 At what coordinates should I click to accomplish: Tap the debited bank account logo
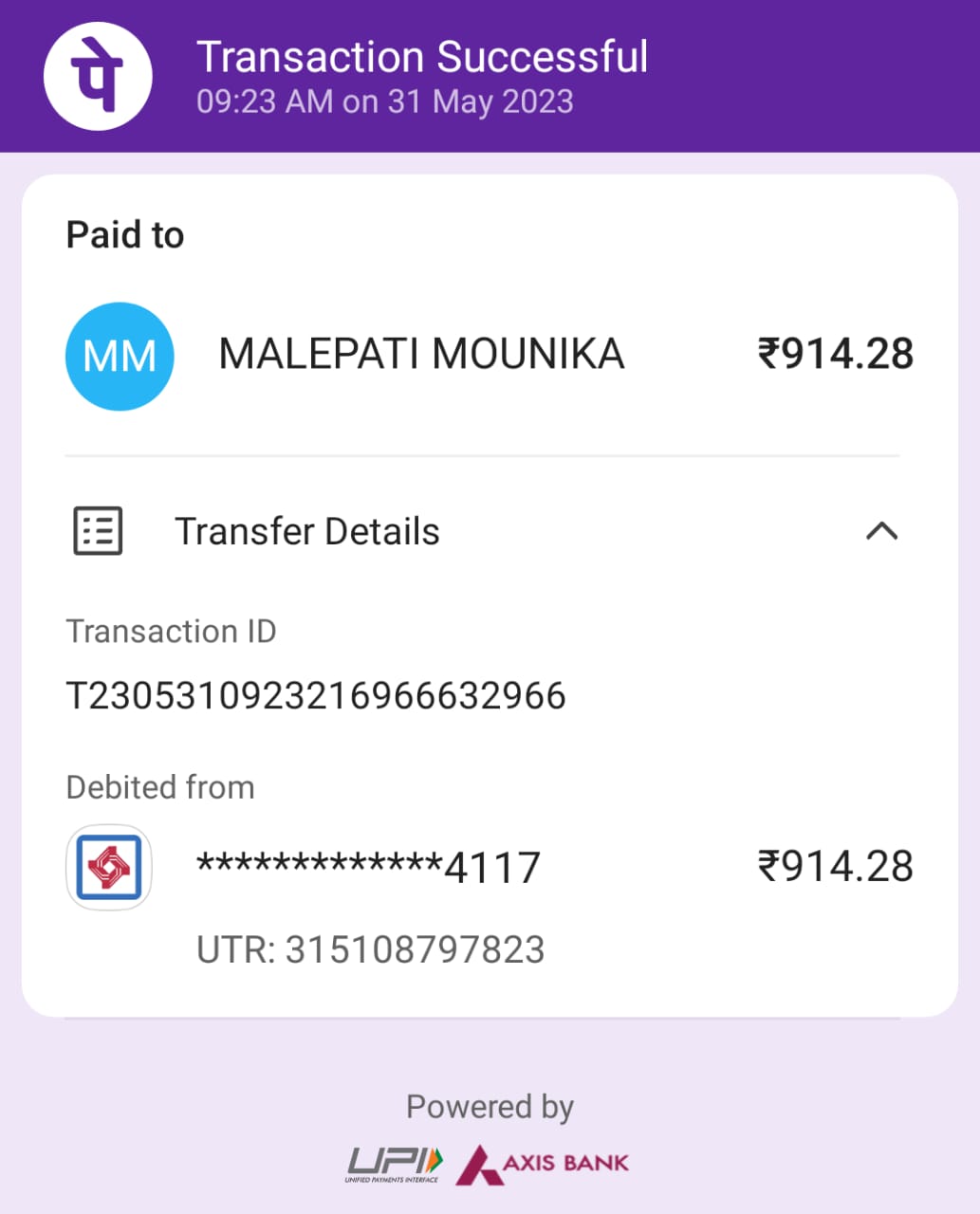(109, 867)
